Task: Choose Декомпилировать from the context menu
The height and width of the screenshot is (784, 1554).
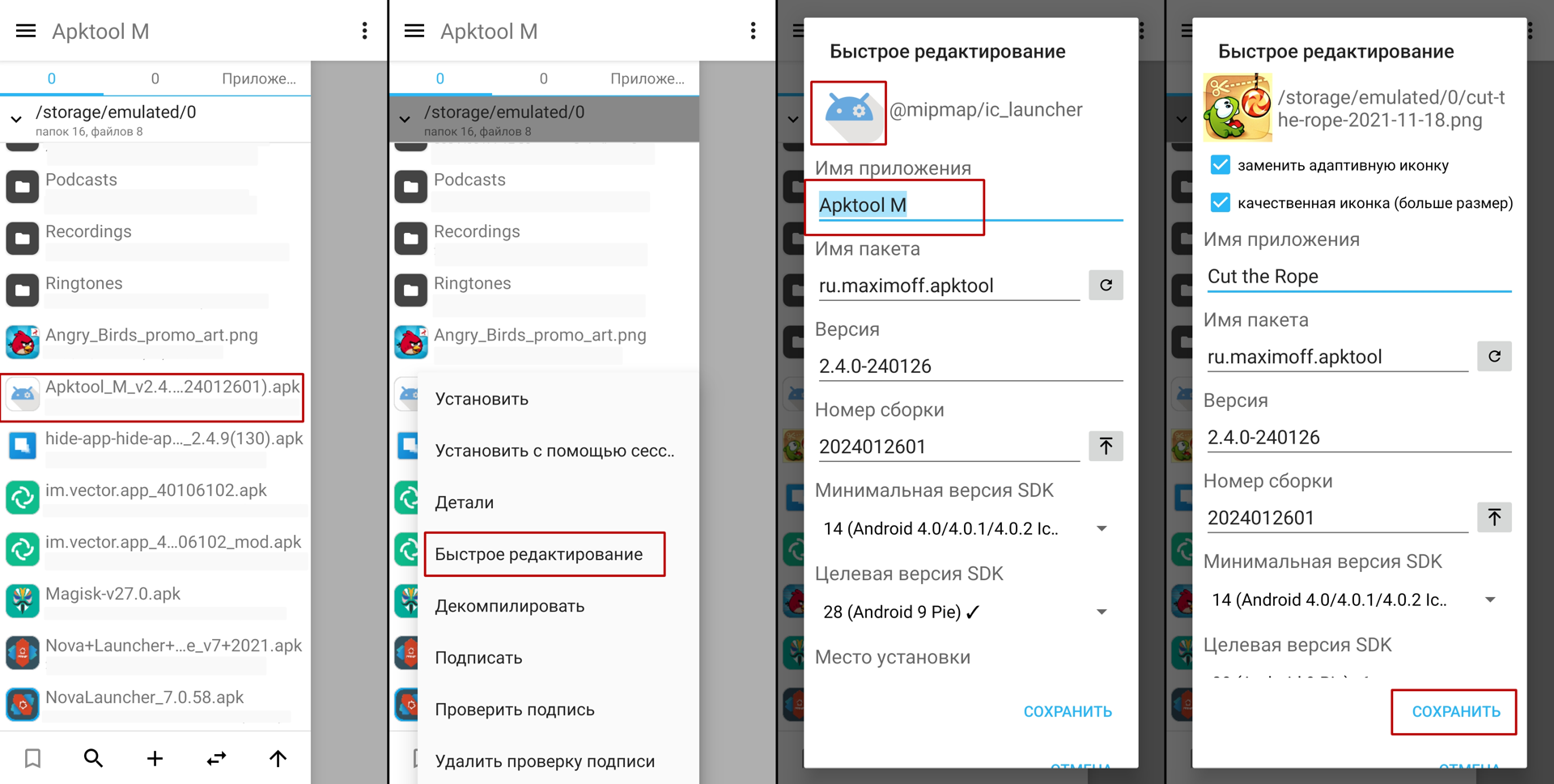Action: [x=510, y=606]
